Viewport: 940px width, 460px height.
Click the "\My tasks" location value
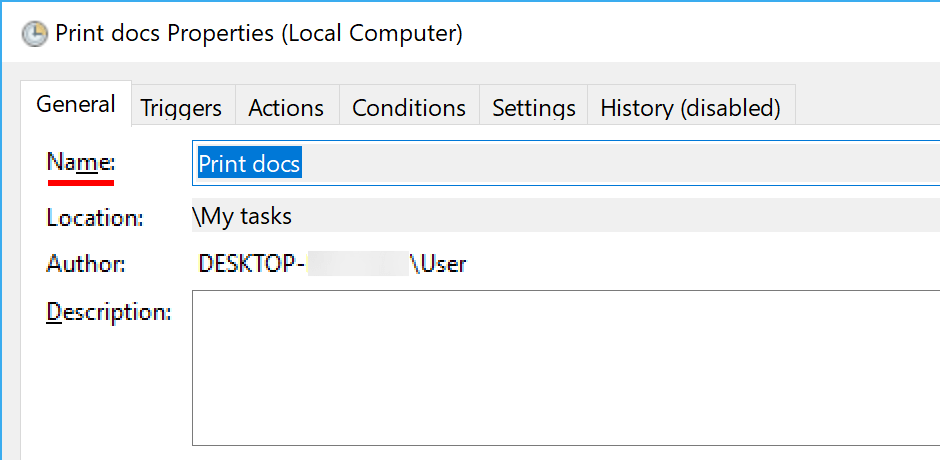pyautogui.click(x=242, y=216)
